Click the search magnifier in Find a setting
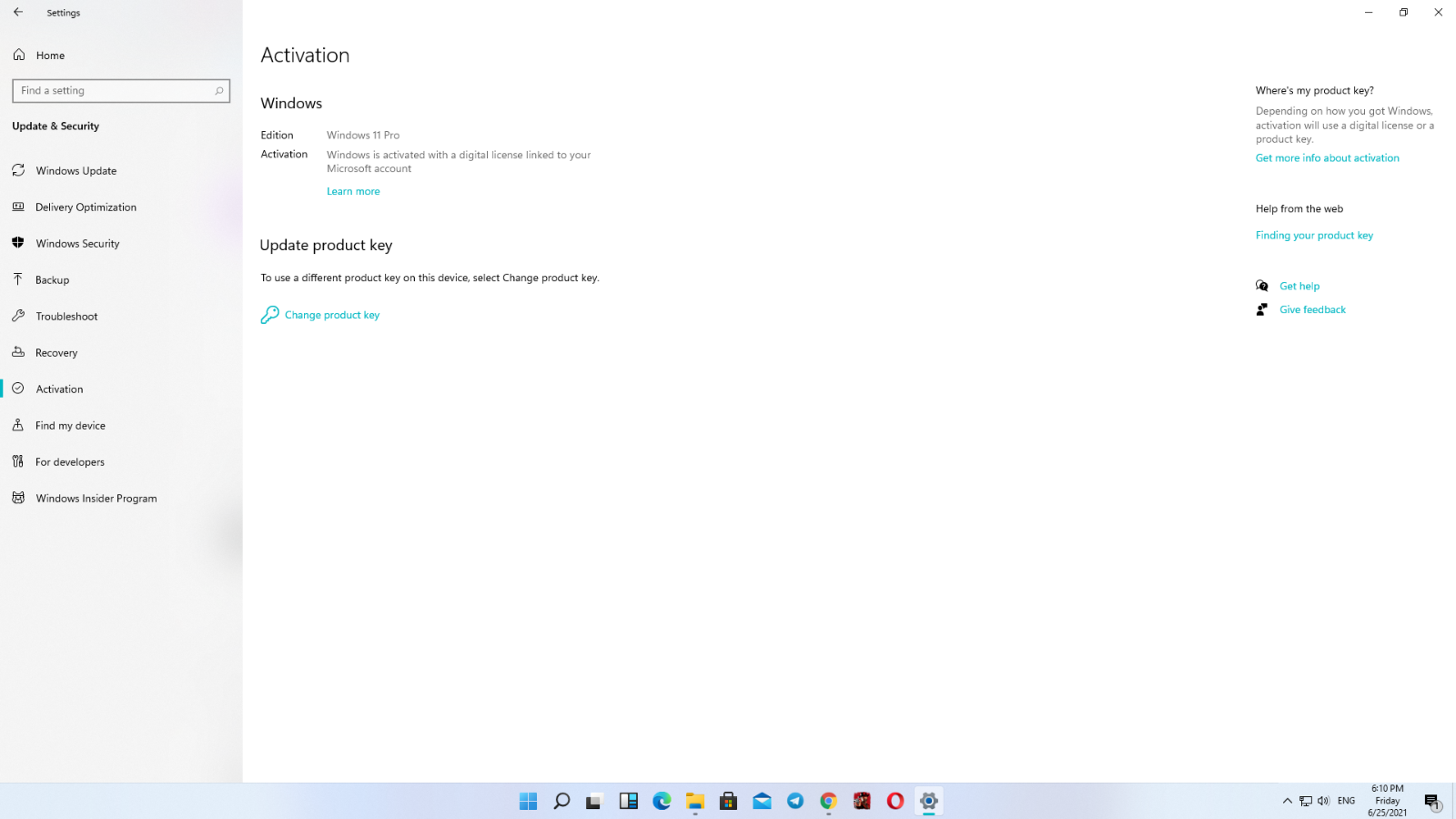This screenshot has width=1456, height=819. 218,90
